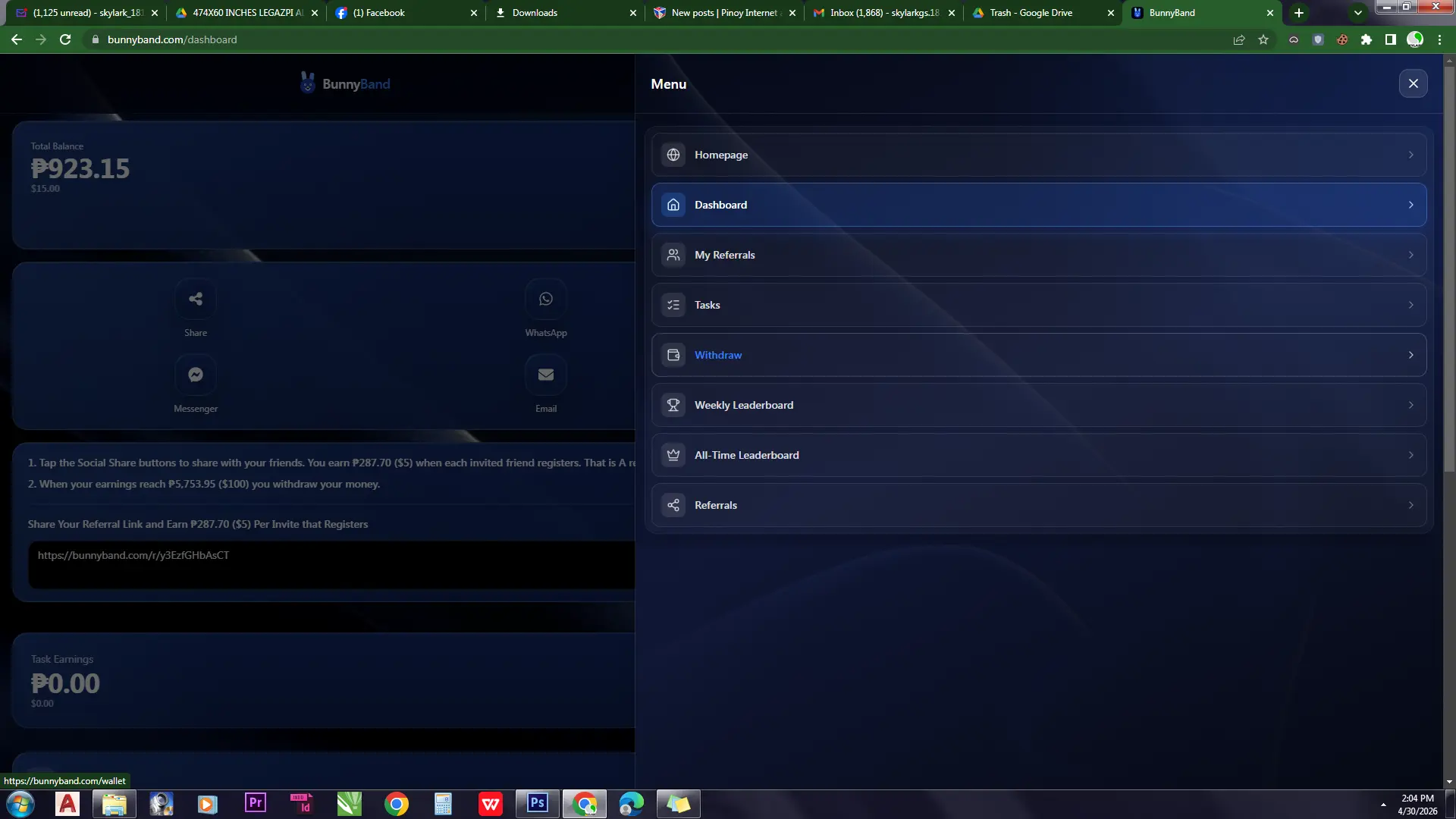Click the chevron on the Withdraw row
The width and height of the screenshot is (1456, 819).
[1410, 355]
